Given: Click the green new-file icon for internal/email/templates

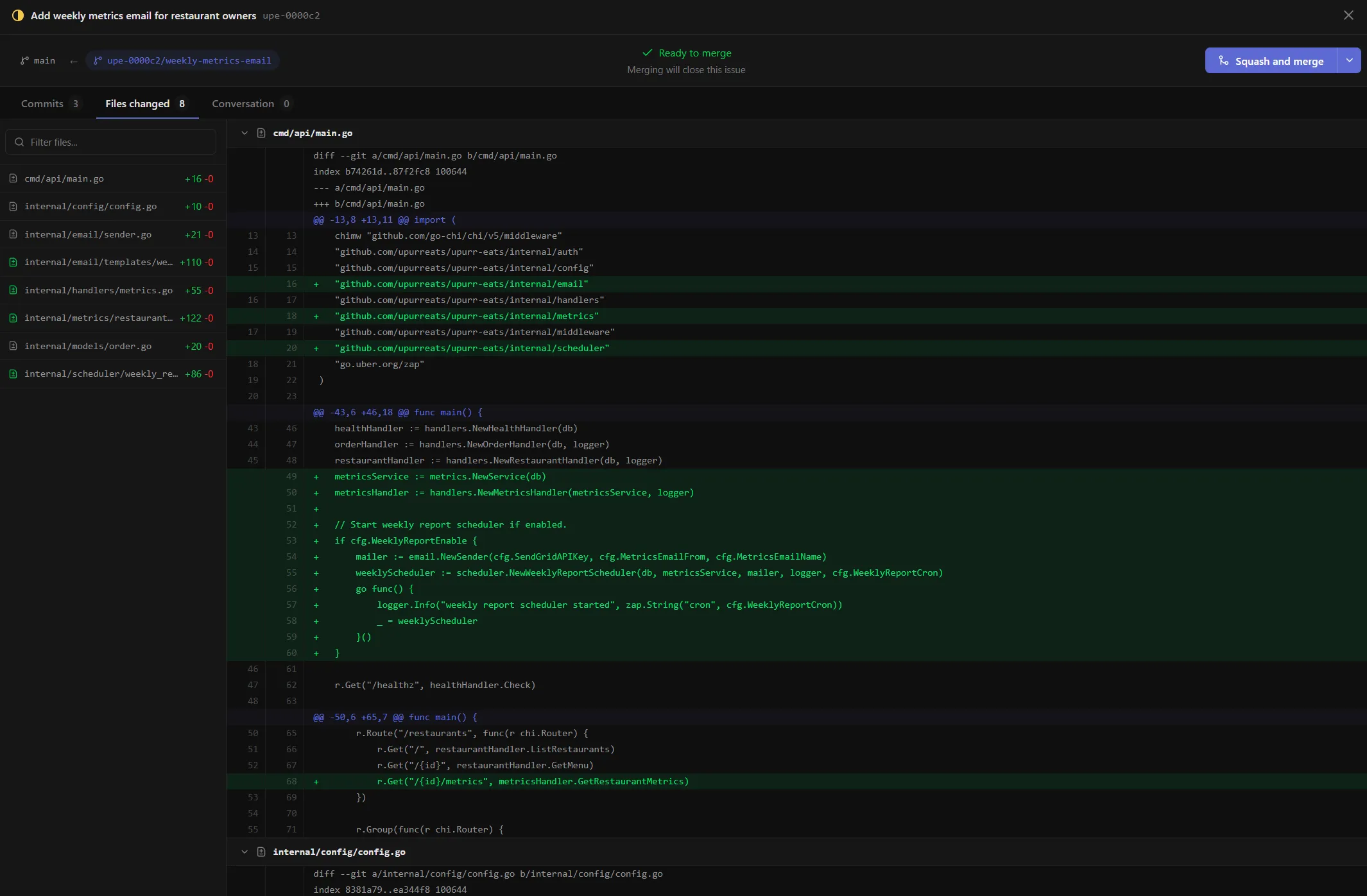Looking at the screenshot, I should [x=13, y=262].
